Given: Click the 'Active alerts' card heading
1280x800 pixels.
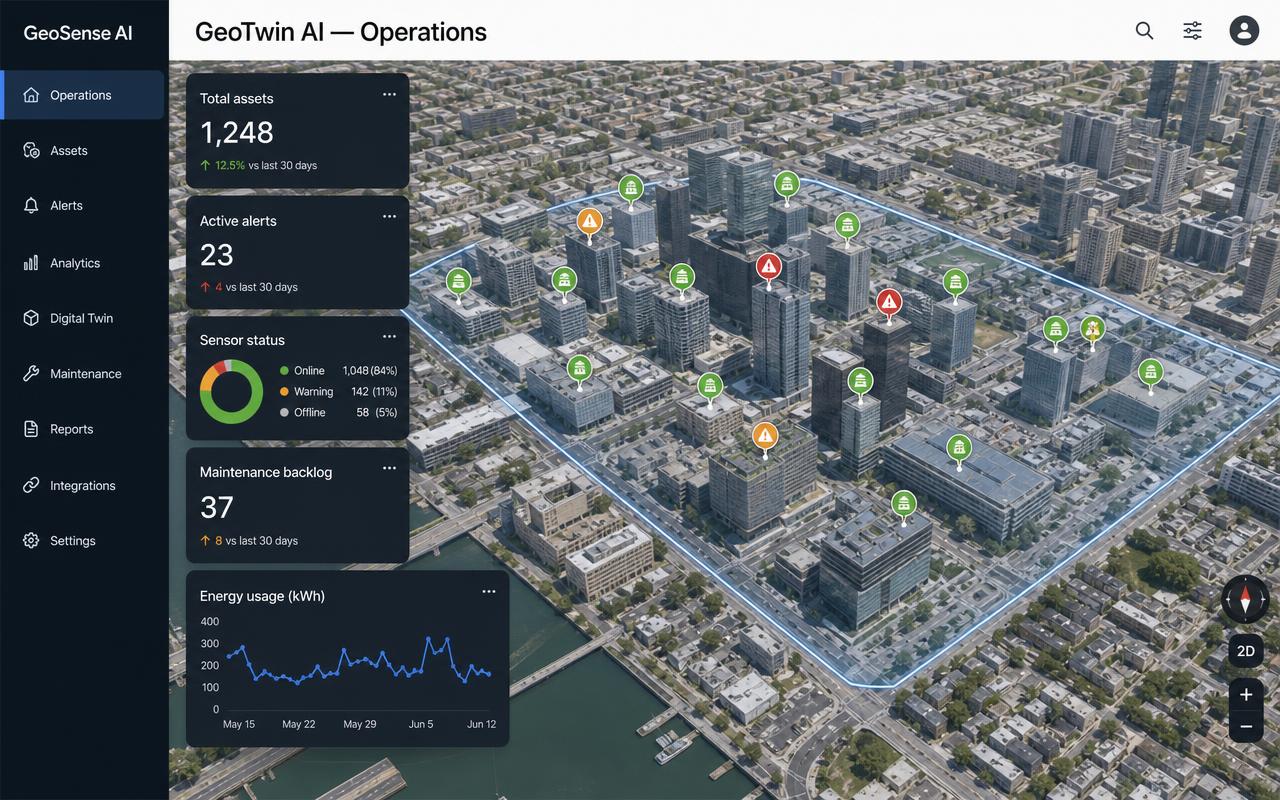Looking at the screenshot, I should pyautogui.click(x=238, y=221).
